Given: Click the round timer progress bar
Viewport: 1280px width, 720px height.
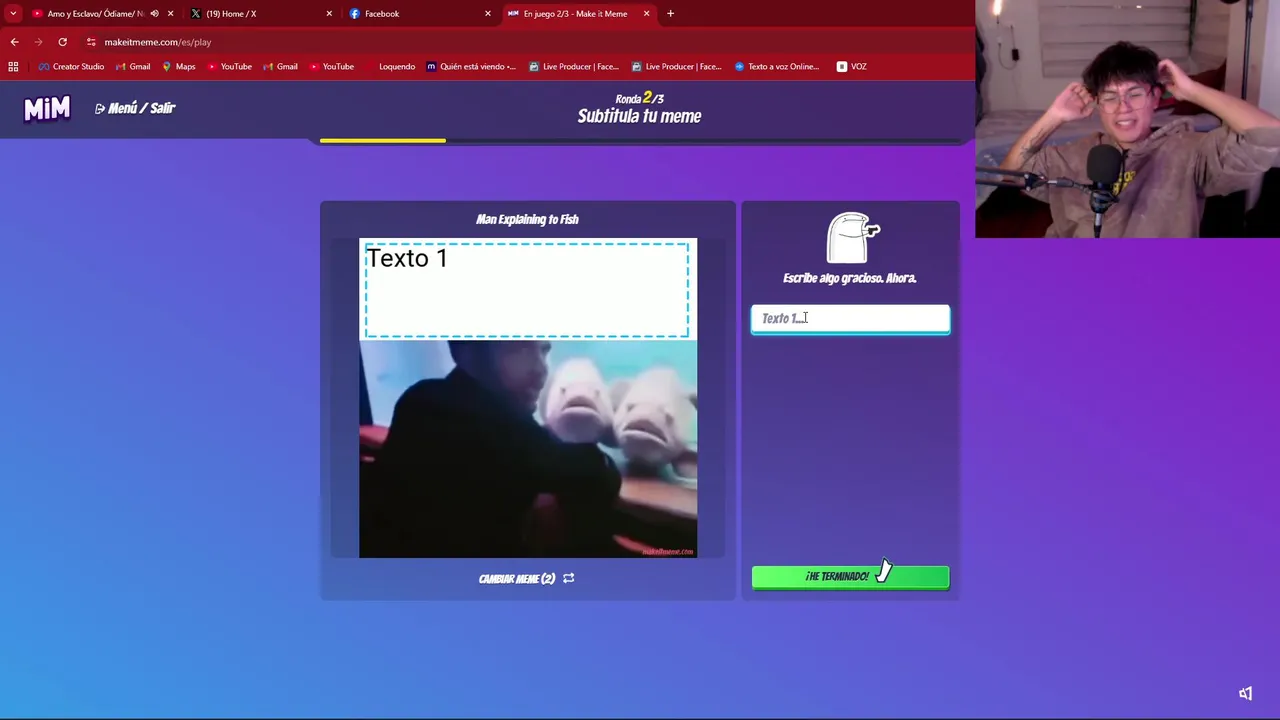Looking at the screenshot, I should coord(640,141).
